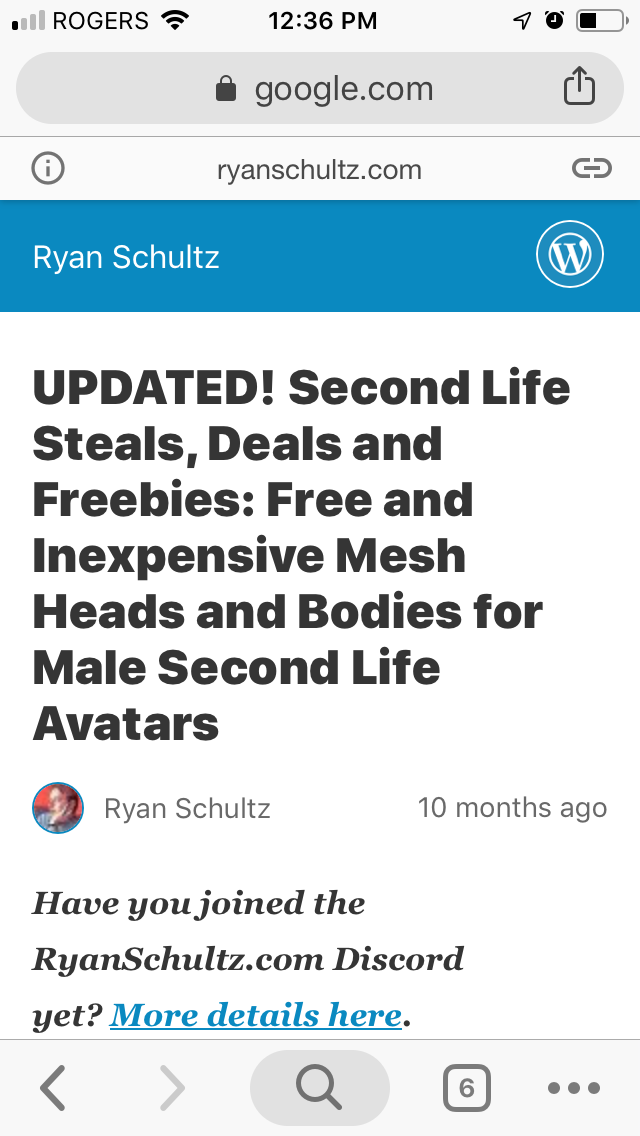Open the more options ellipsis menu
Image resolution: width=640 pixels, height=1136 pixels.
coord(573,1088)
